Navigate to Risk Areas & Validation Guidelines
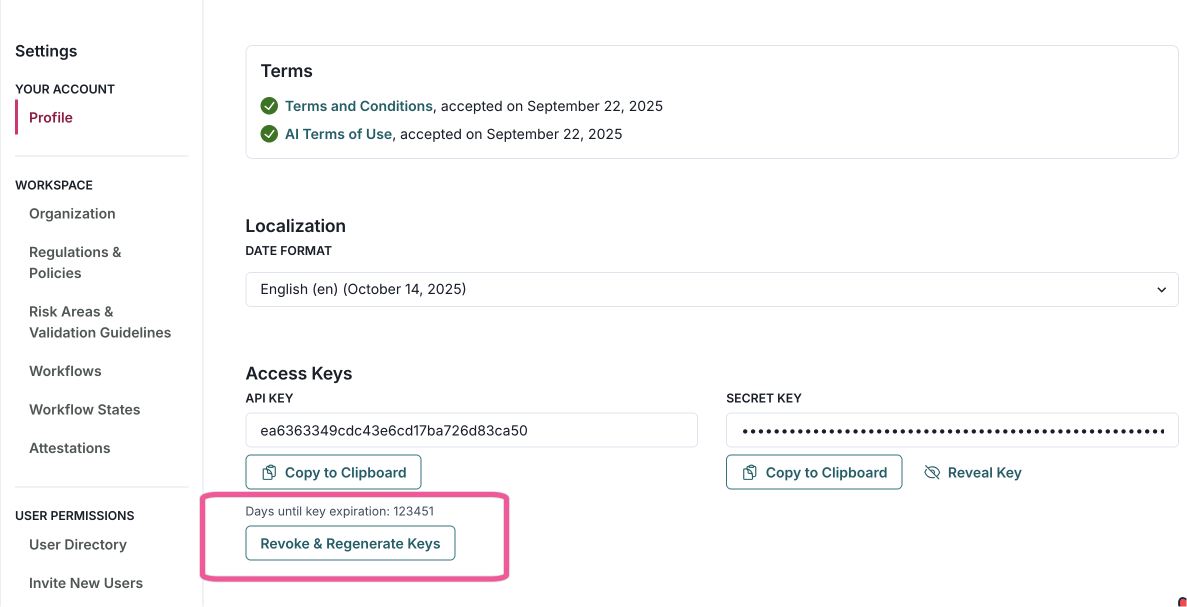1187x607 pixels. click(99, 322)
